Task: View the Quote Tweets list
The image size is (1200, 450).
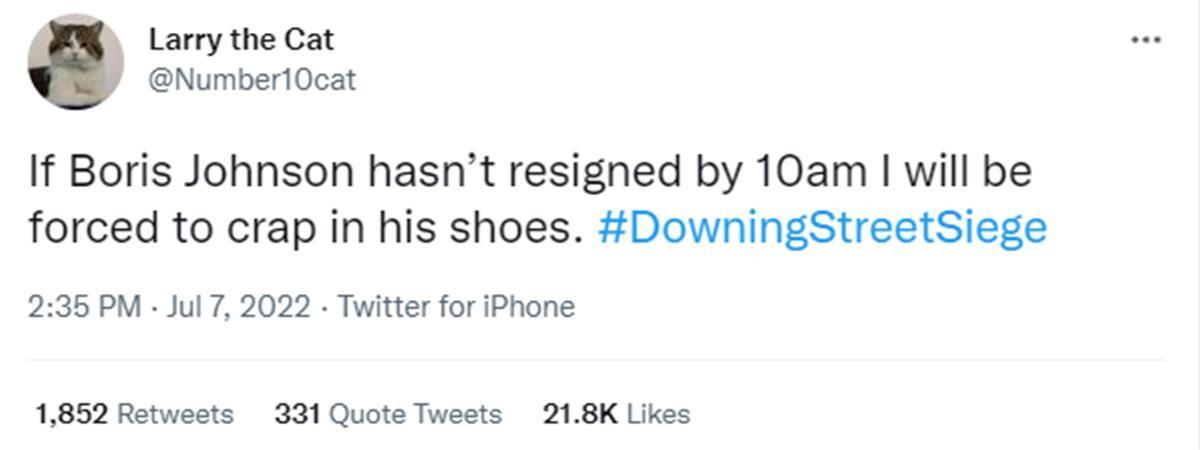Action: point(415,414)
